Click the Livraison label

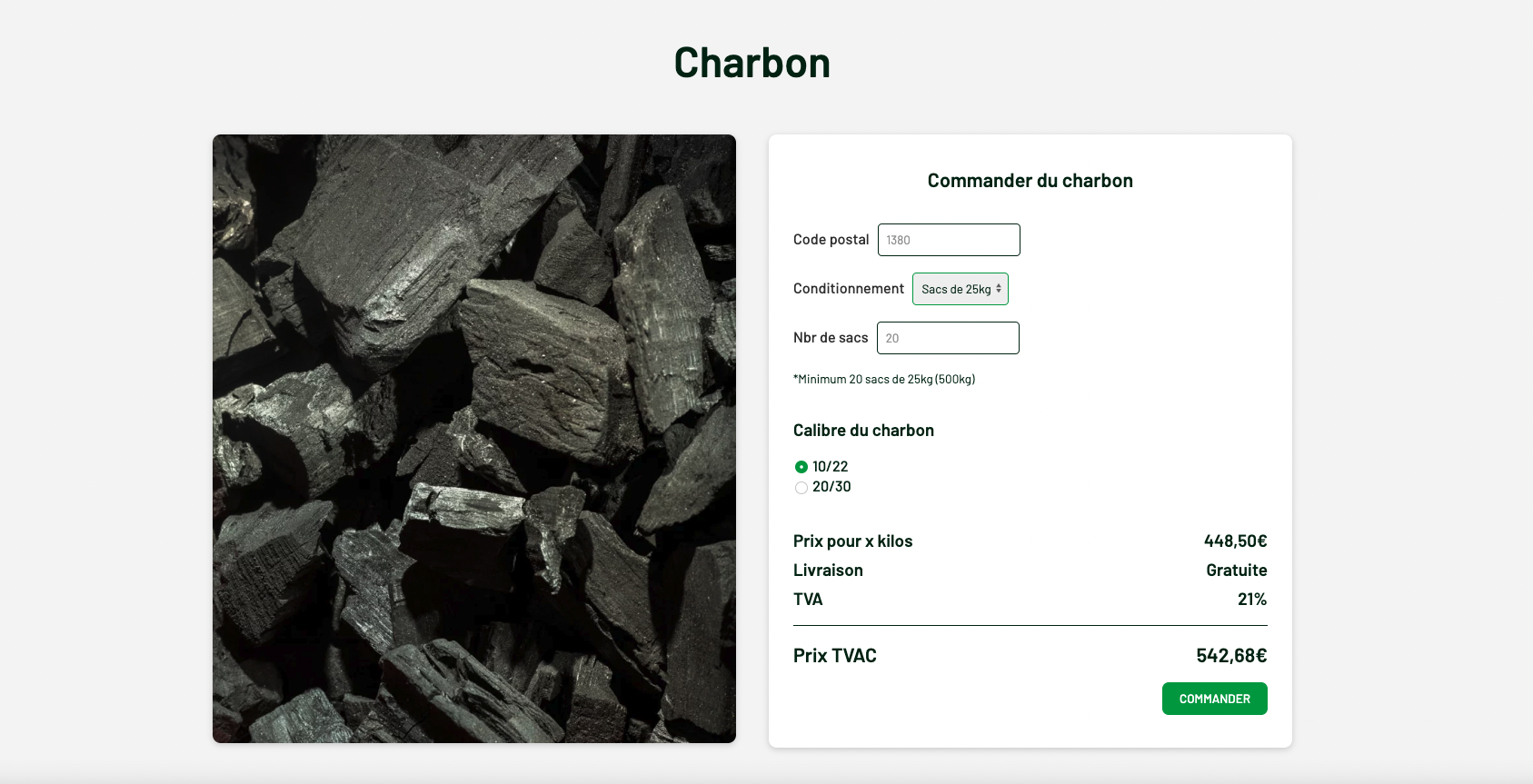(828, 571)
